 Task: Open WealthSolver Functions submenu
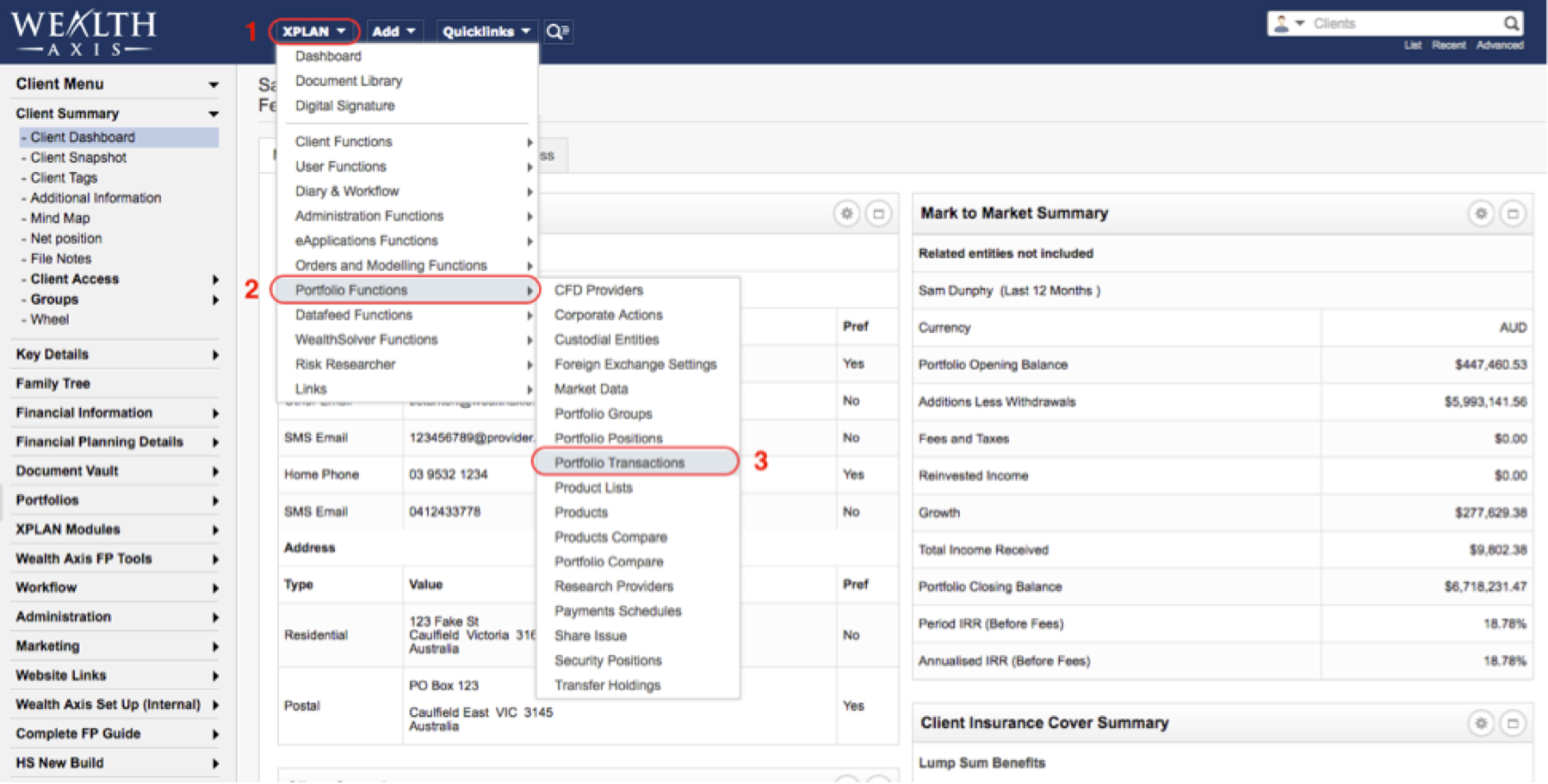coord(407,340)
